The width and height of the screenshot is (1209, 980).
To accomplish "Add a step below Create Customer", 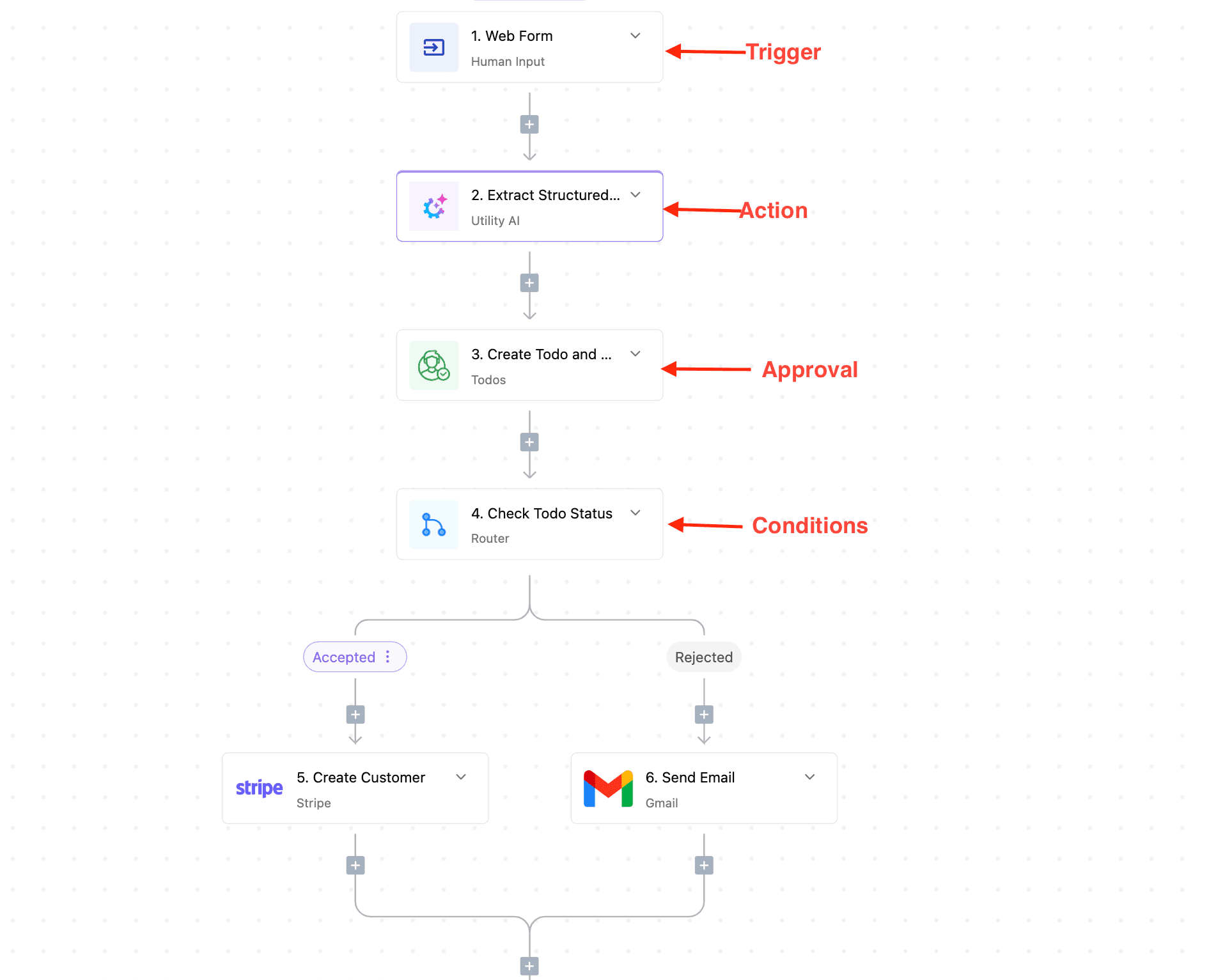I will click(x=355, y=865).
